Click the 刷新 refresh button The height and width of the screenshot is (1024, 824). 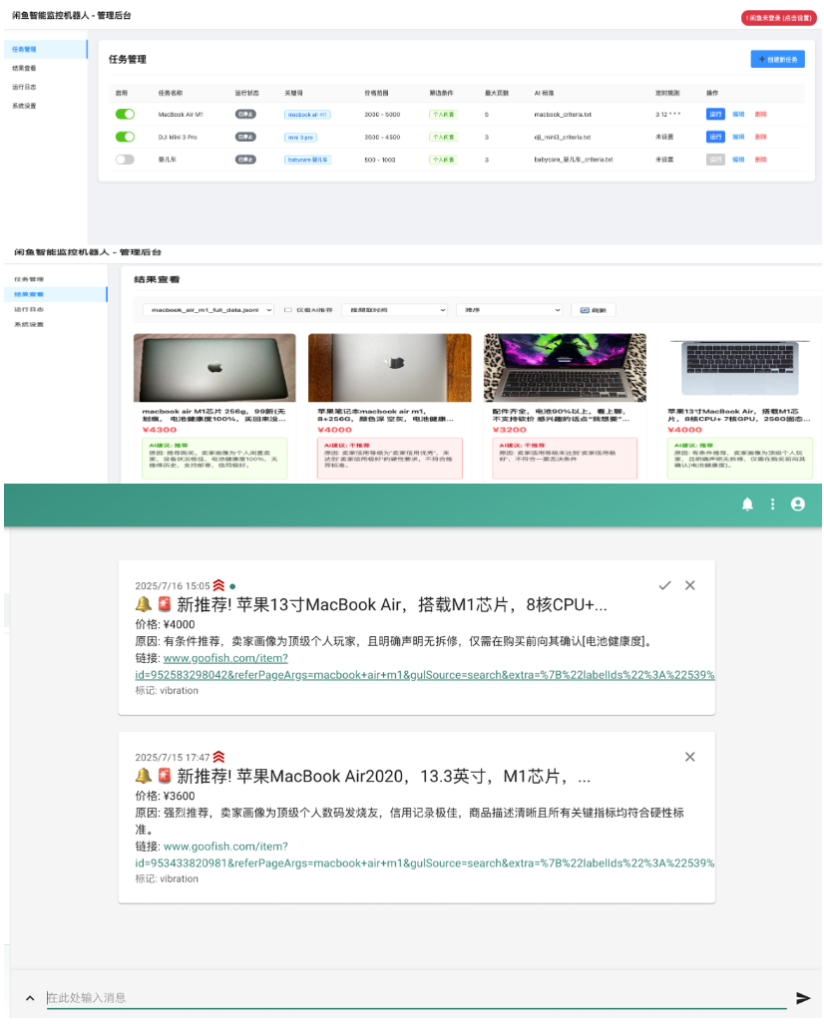[593, 310]
